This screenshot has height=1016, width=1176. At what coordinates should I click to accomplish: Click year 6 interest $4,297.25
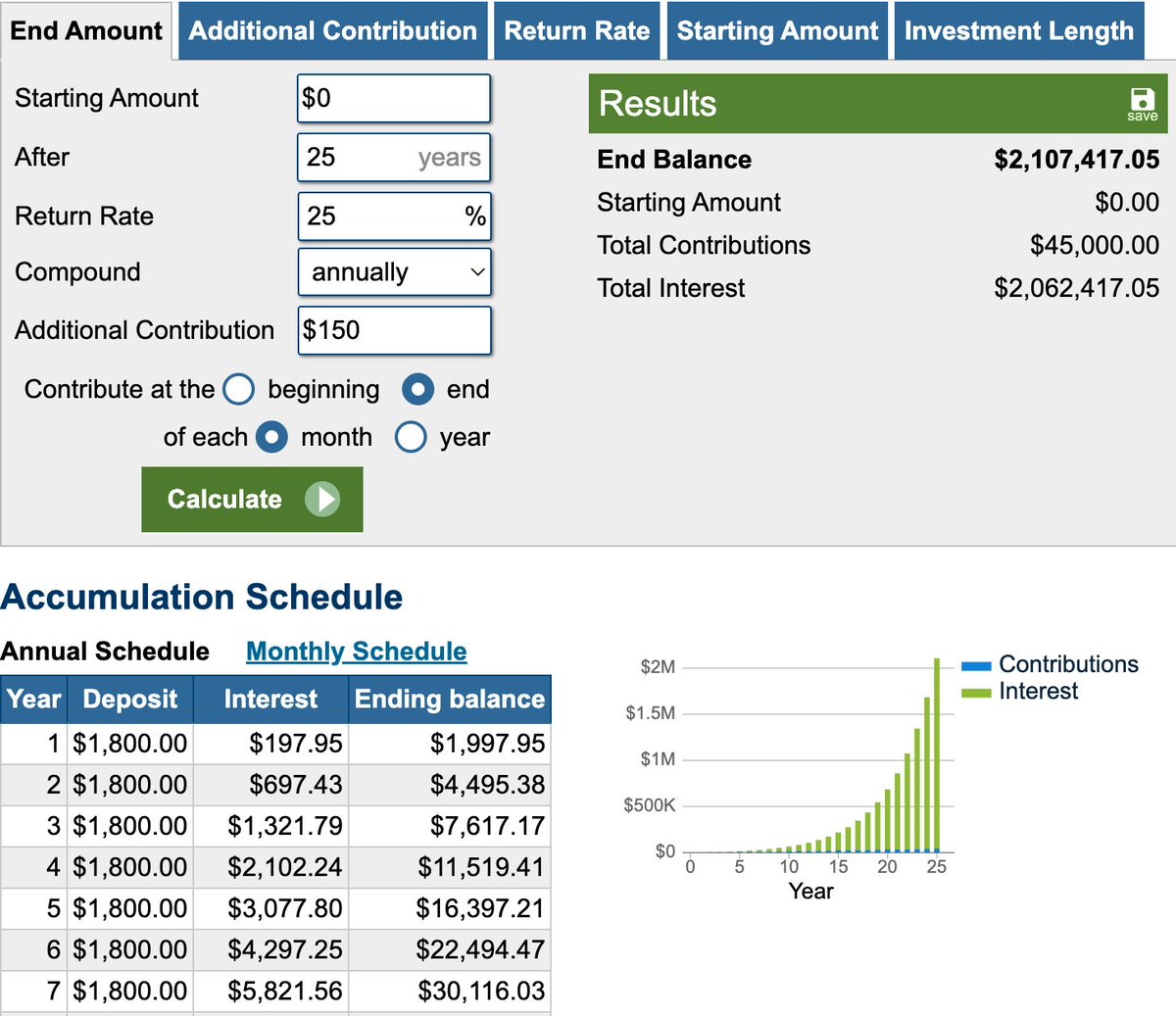285,949
